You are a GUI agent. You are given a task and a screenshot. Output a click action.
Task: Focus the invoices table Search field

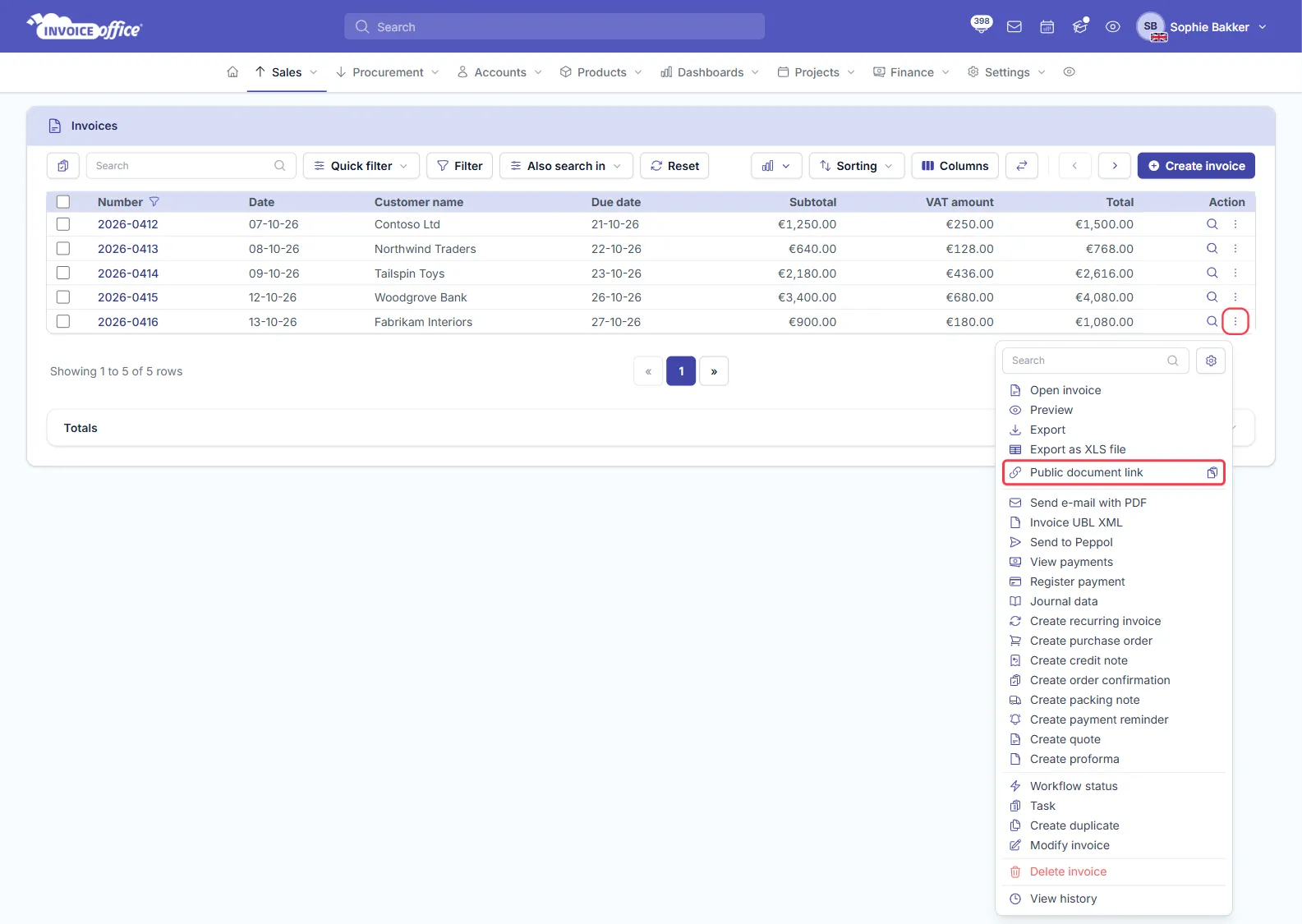click(191, 166)
